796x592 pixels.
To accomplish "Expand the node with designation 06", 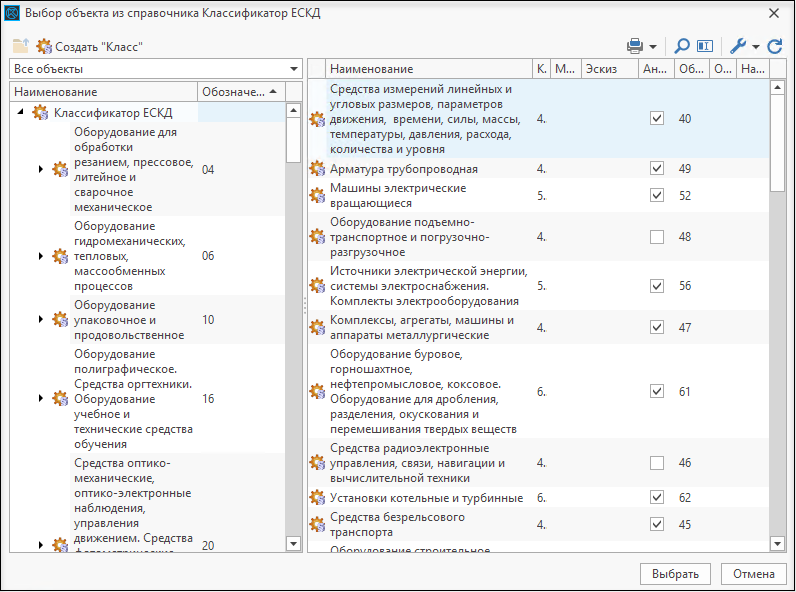I will 41,256.
